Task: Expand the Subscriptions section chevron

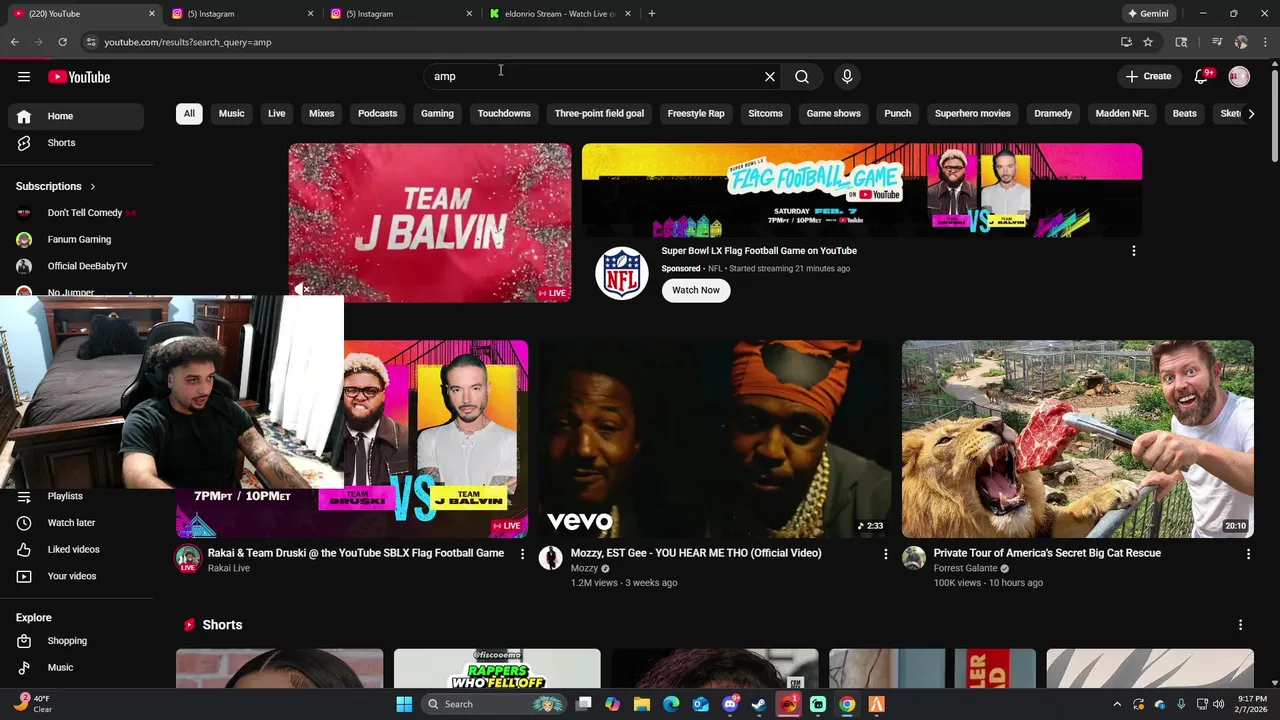Action: (x=93, y=186)
